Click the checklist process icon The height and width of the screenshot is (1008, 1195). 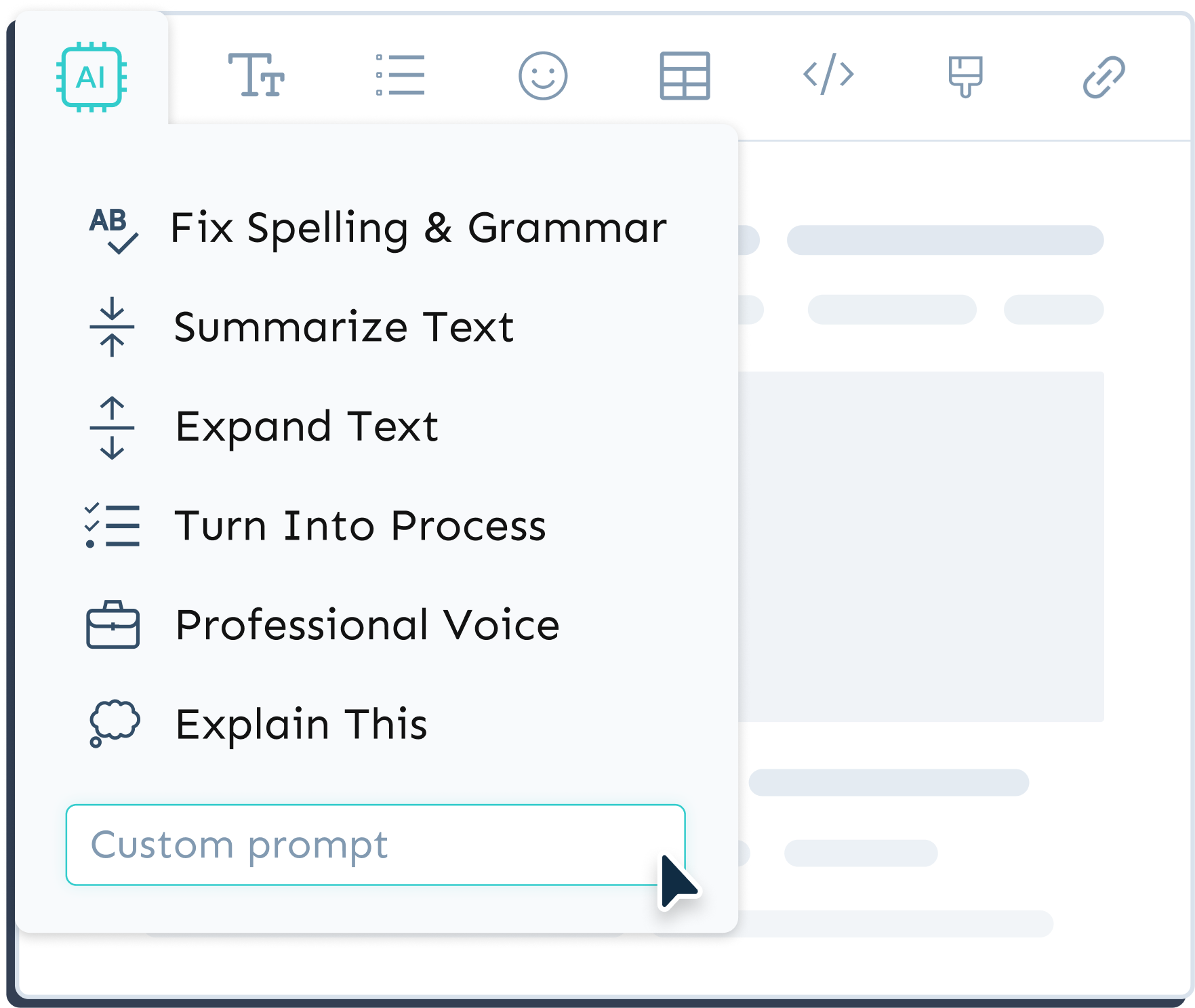click(x=113, y=525)
